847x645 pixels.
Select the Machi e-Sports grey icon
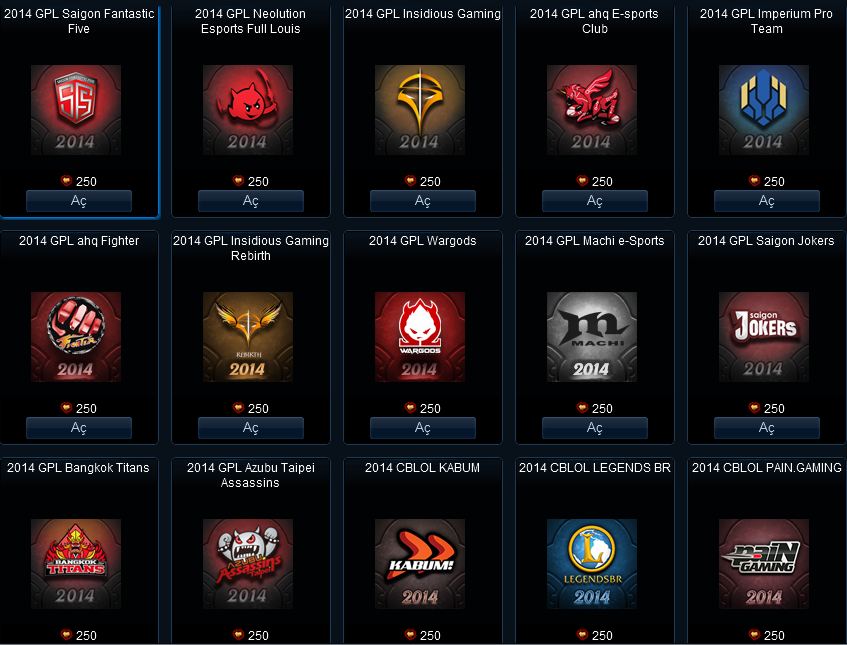(x=591, y=337)
